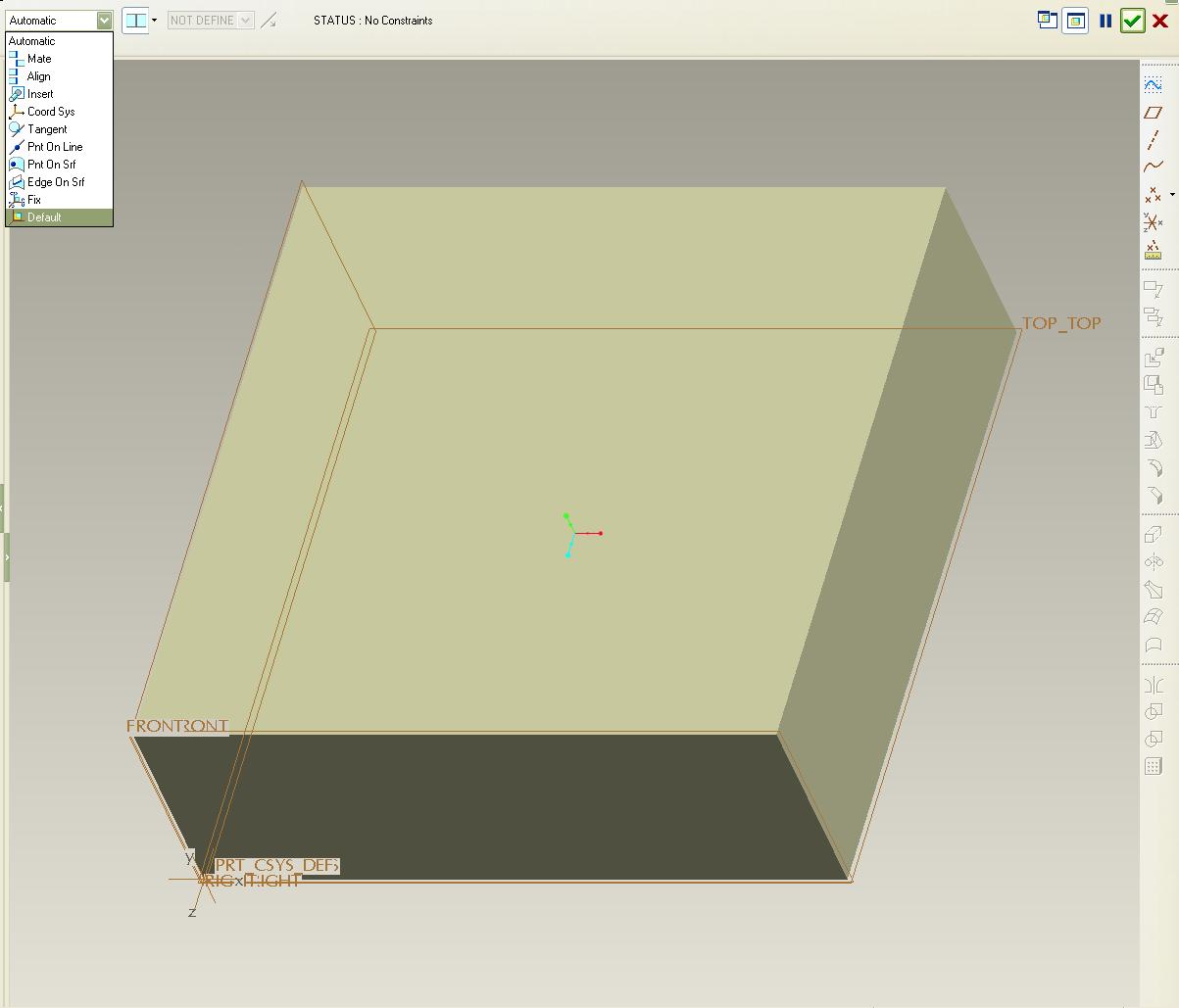Show component in a separate window
The height and width of the screenshot is (1008, 1179).
pyautogui.click(x=1047, y=19)
